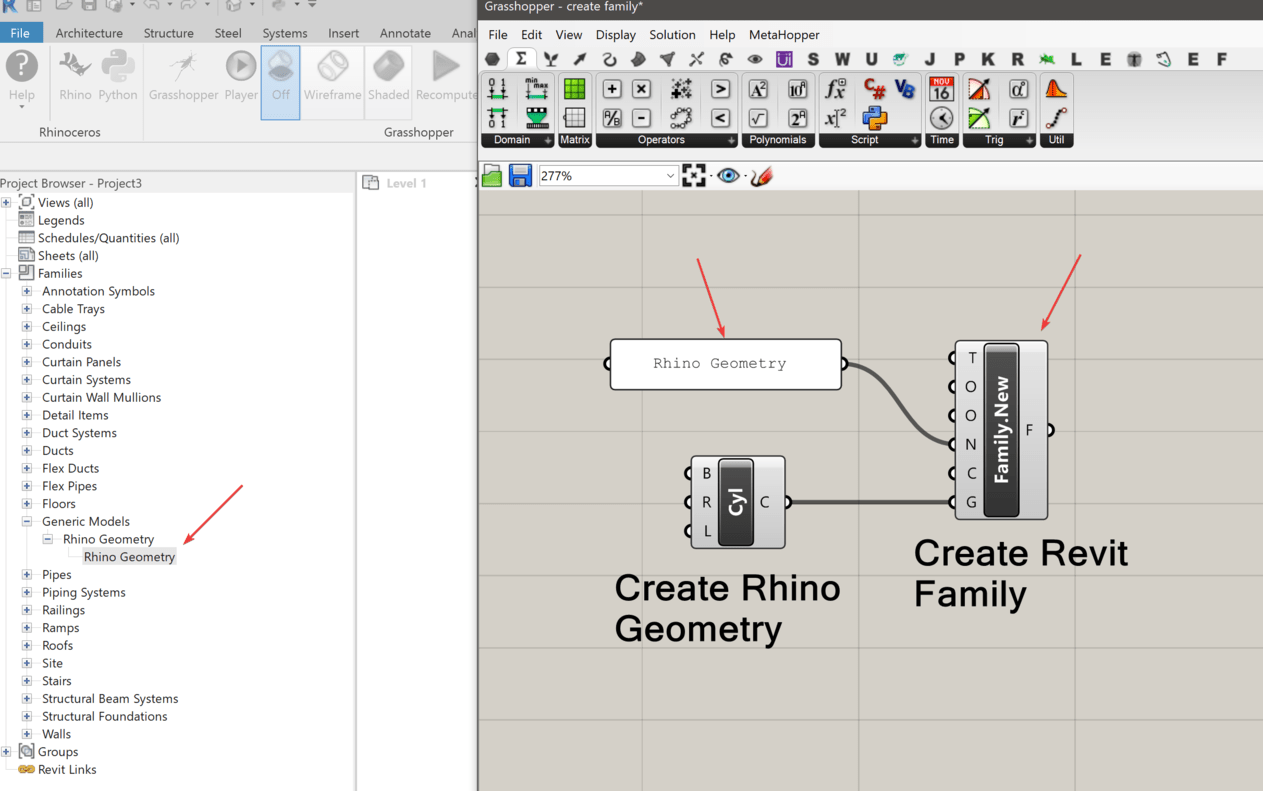Select the C# script component icon
This screenshot has width=1263, height=791.
(875, 89)
